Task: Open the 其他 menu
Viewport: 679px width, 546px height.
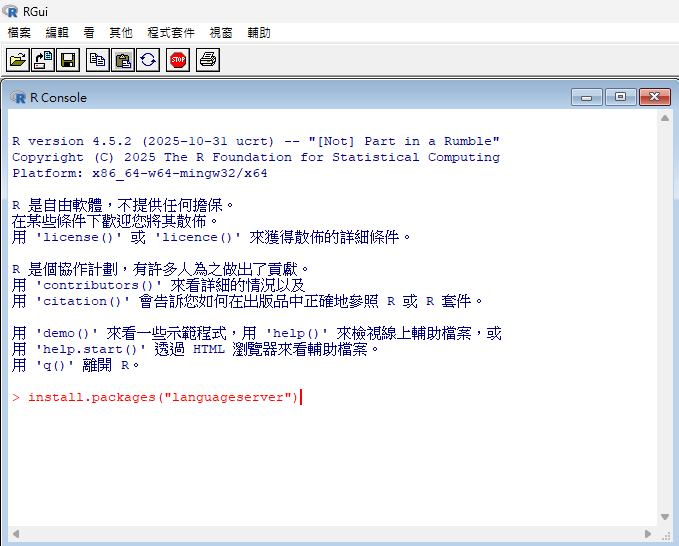Action: click(120, 33)
